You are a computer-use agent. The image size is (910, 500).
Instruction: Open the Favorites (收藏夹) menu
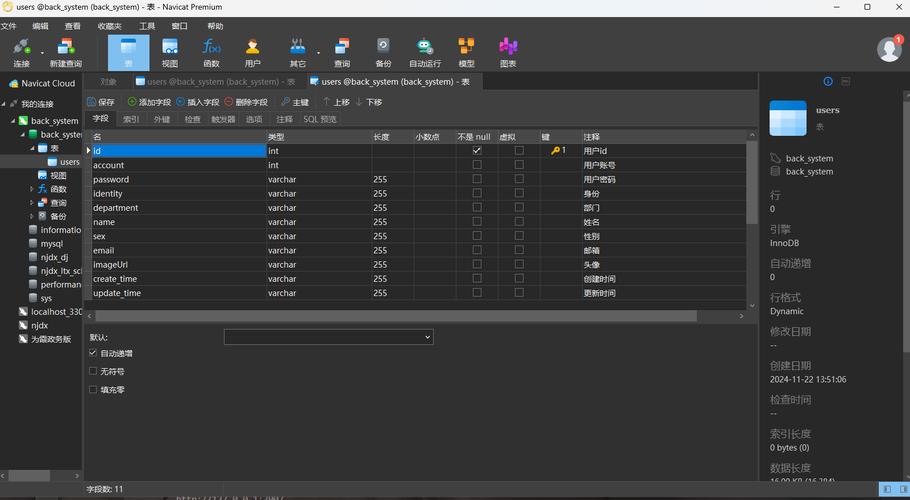110,26
